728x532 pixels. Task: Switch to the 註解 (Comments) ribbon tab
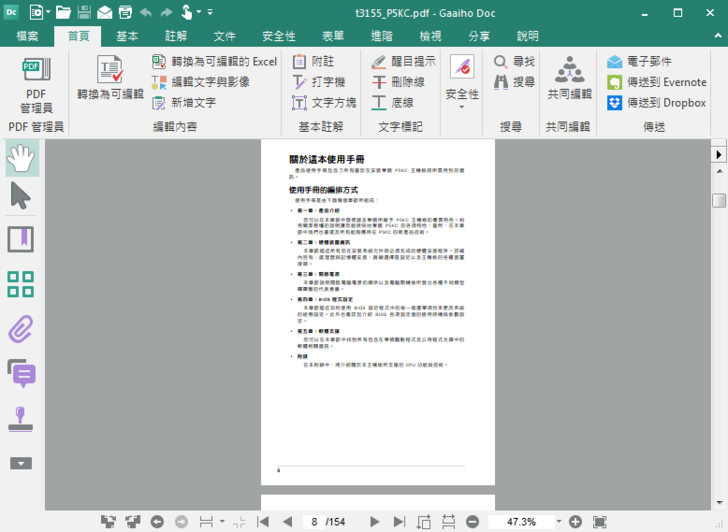pyautogui.click(x=176, y=36)
